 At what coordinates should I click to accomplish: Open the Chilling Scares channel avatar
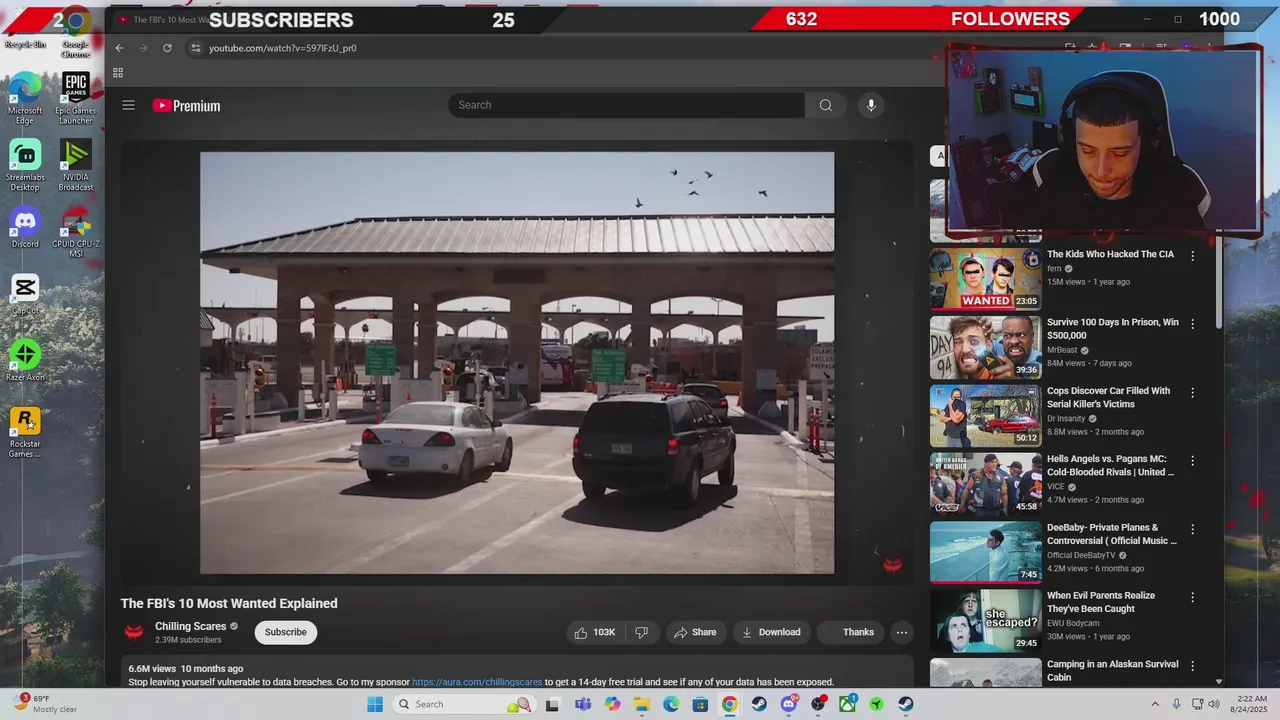click(x=133, y=632)
